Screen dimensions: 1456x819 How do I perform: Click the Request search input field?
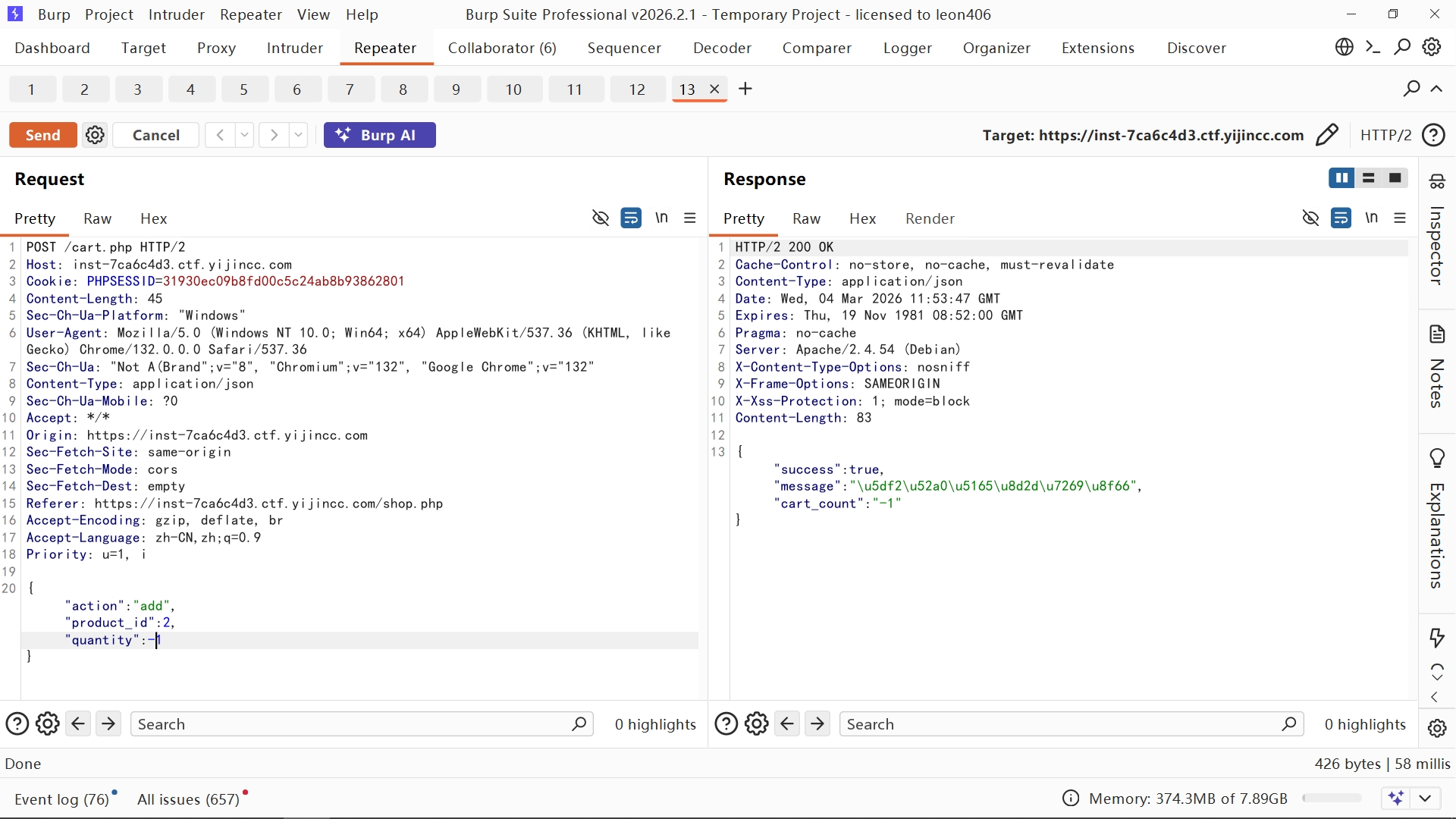coord(353,724)
